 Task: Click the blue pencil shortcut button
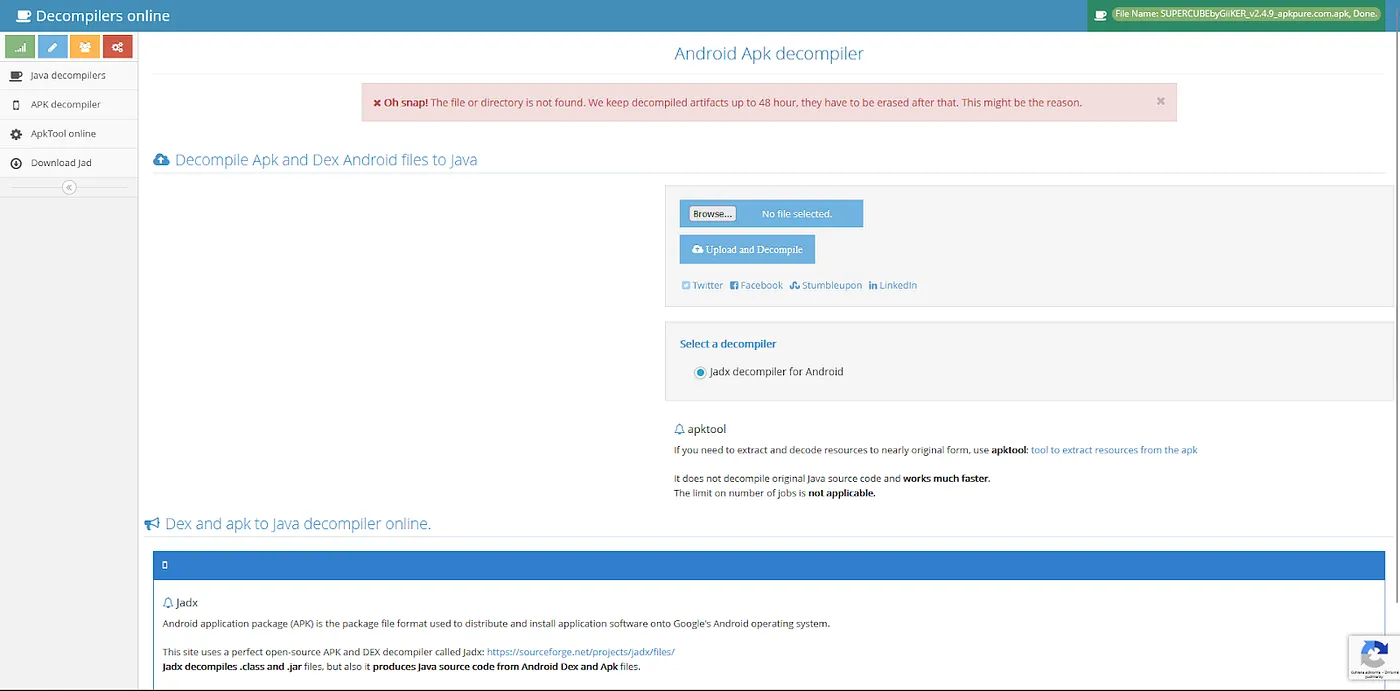53,46
